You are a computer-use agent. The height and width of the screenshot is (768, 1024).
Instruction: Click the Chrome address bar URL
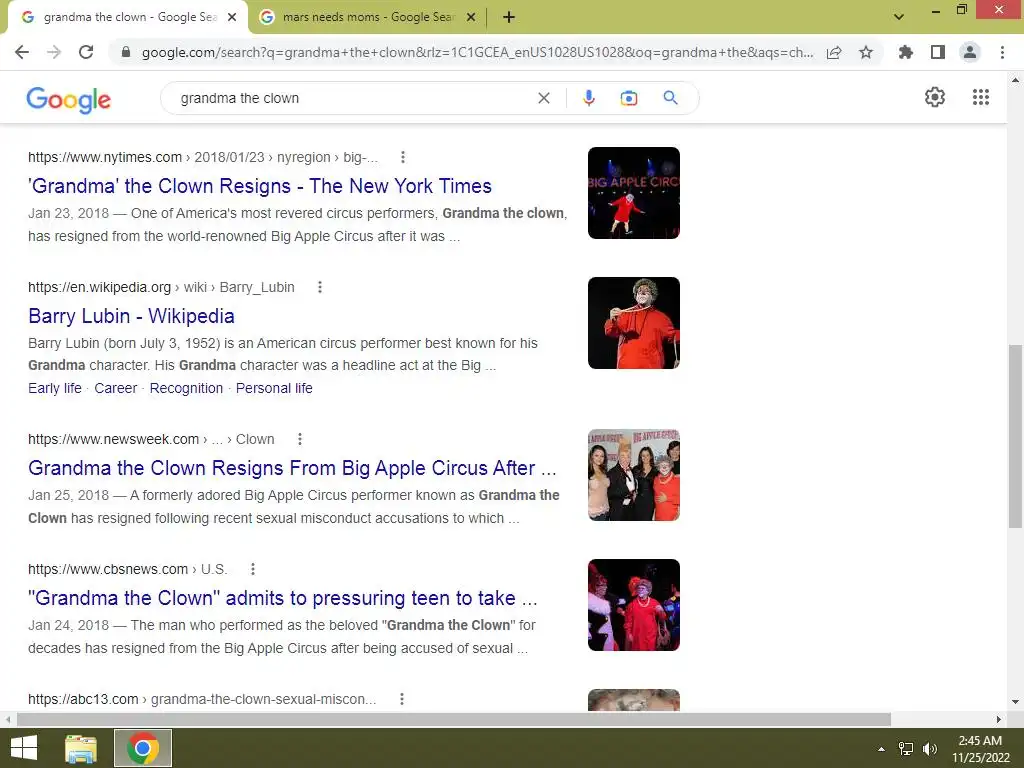pos(477,52)
